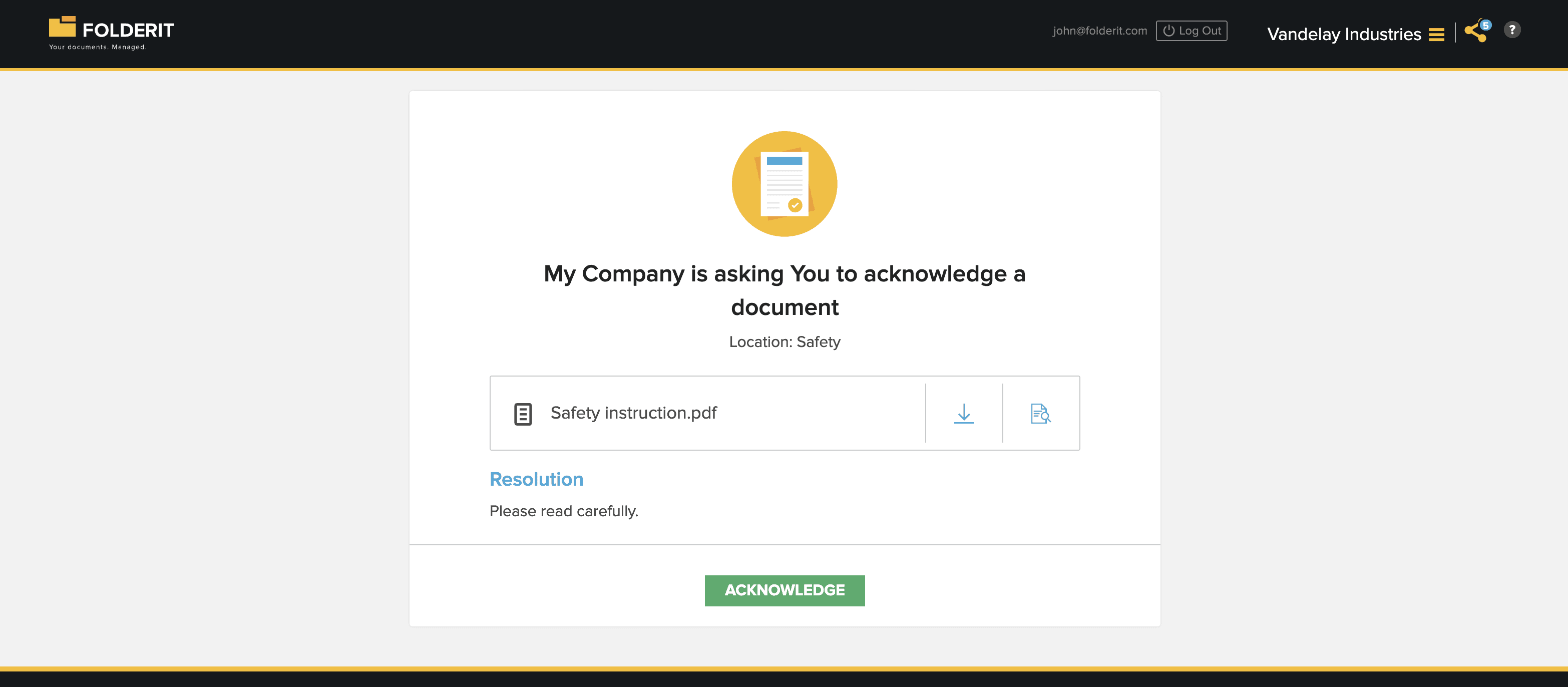
Task: Open the Vandelay Industries hamburger menu
Action: pos(1436,35)
